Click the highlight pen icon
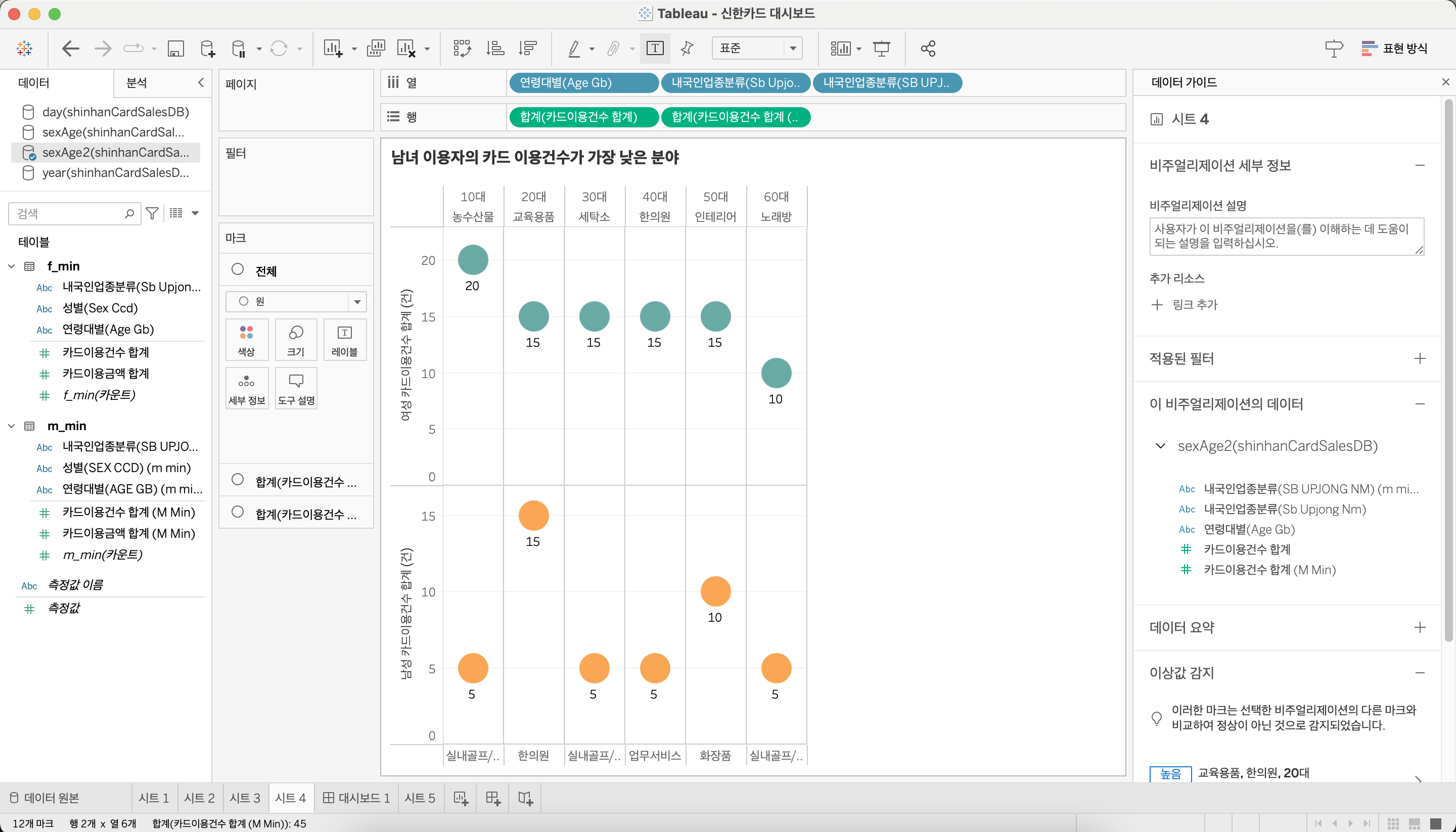Image resolution: width=1456 pixels, height=832 pixels. (574, 49)
